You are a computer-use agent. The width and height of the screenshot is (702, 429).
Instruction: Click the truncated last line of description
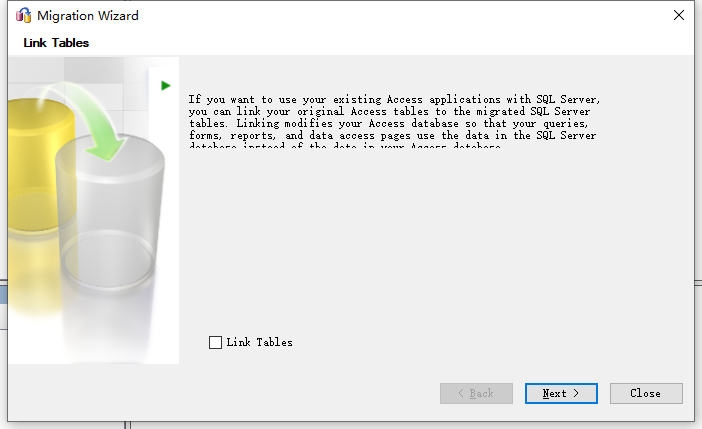pyautogui.click(x=345, y=145)
